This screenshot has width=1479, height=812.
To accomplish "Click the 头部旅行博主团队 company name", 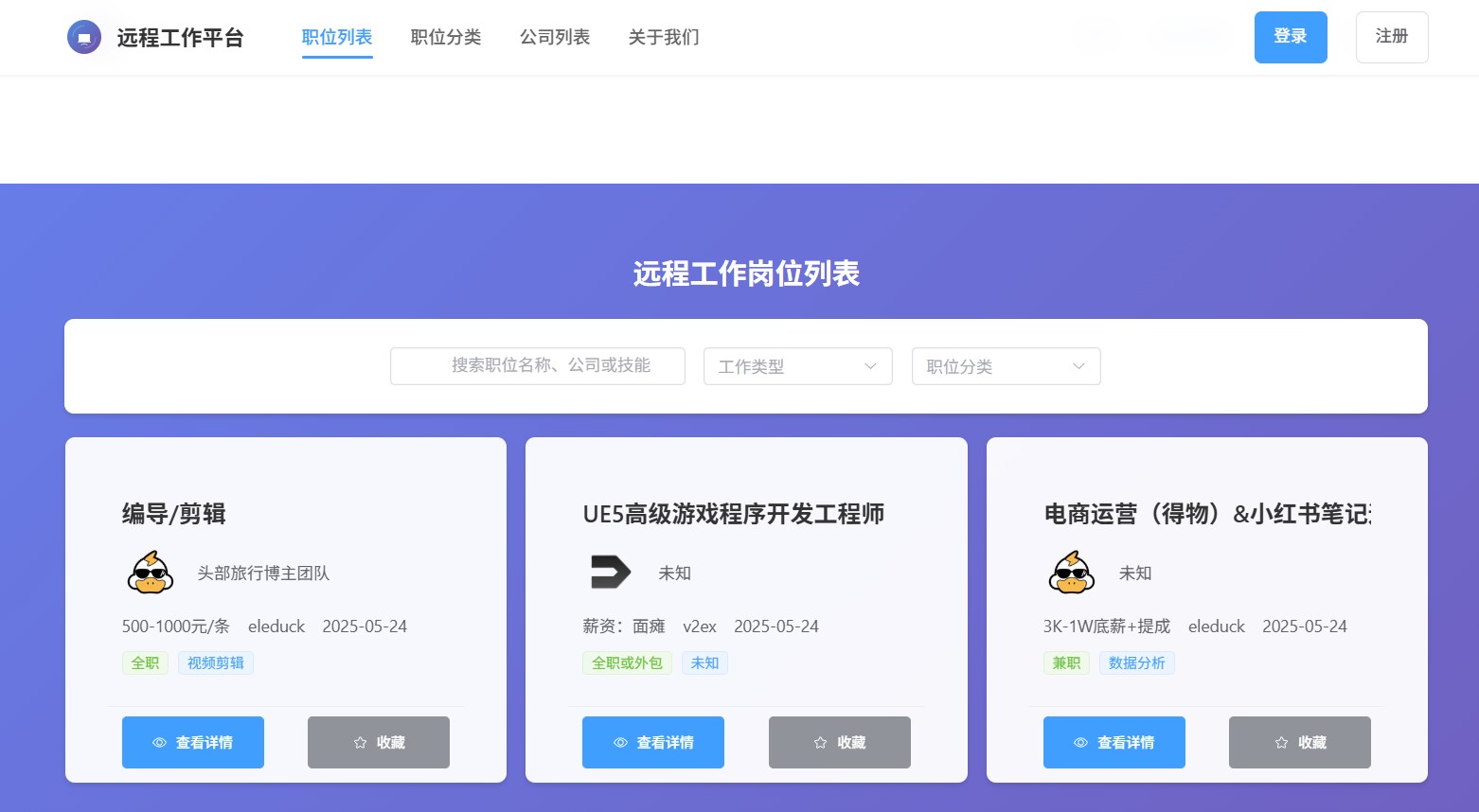I will pos(263,573).
